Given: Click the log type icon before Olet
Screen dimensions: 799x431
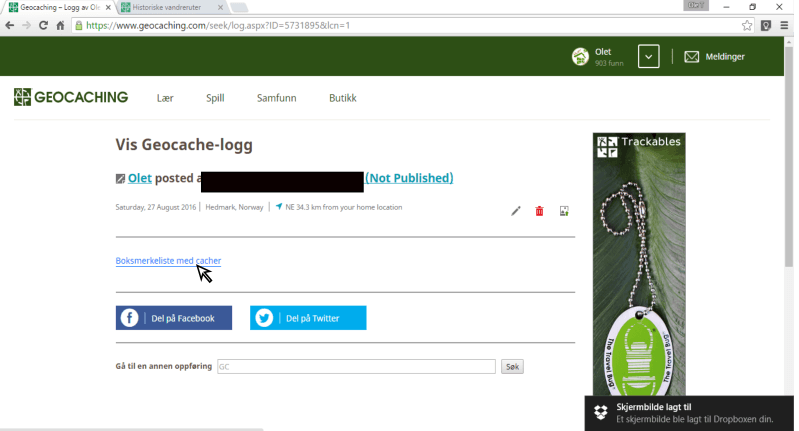Looking at the screenshot, I should [x=120, y=178].
